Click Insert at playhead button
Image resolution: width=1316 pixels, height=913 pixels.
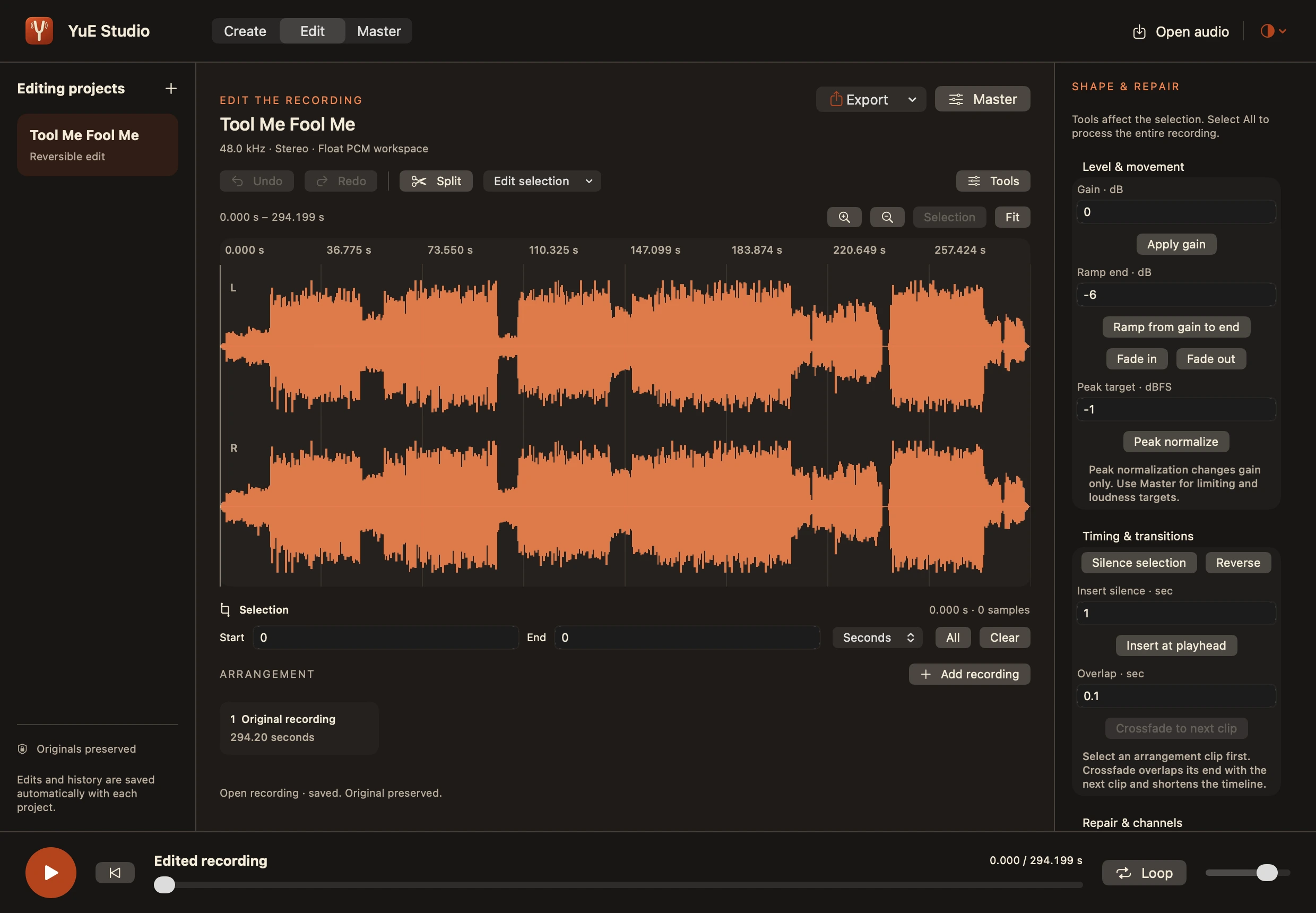[x=1176, y=646]
